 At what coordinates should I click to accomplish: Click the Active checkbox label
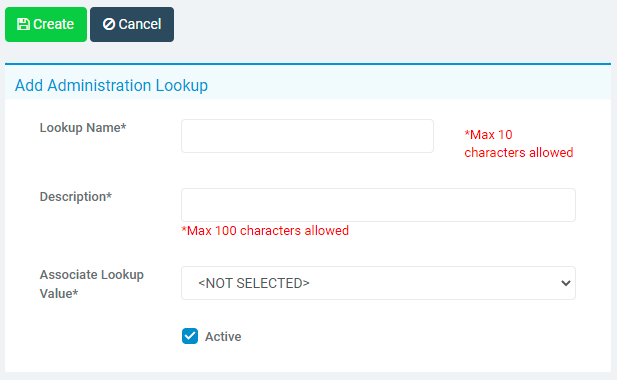click(223, 337)
